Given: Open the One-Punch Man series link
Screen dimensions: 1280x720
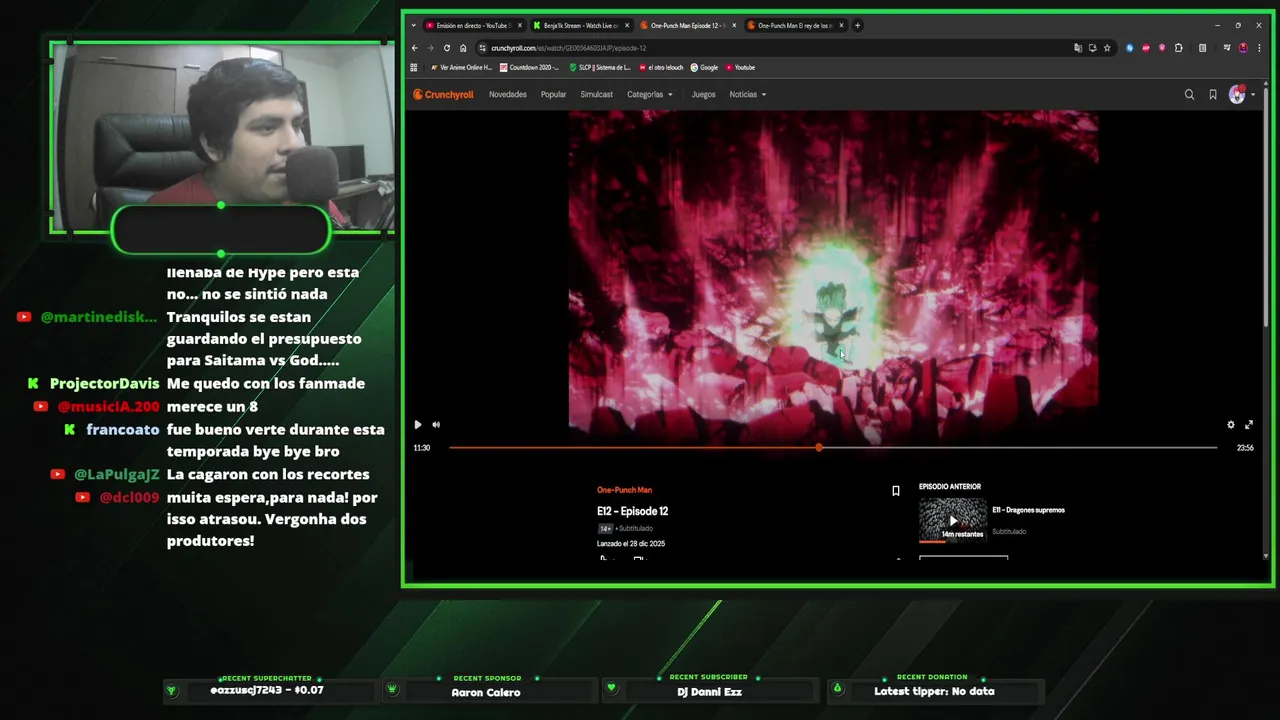Looking at the screenshot, I should pos(624,490).
